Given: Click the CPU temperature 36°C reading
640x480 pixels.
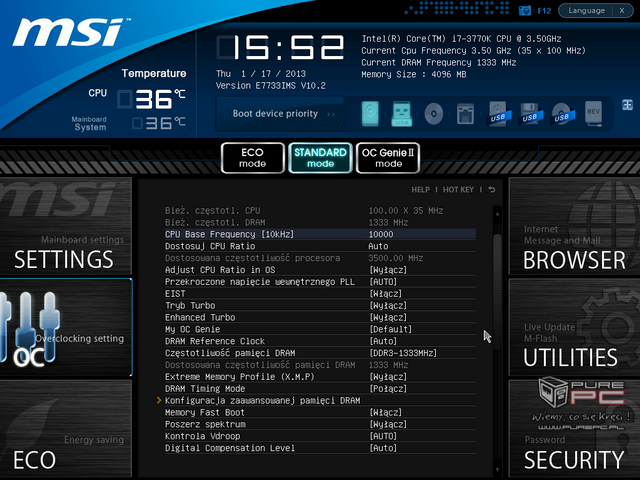Looking at the screenshot, I should click(x=151, y=99).
